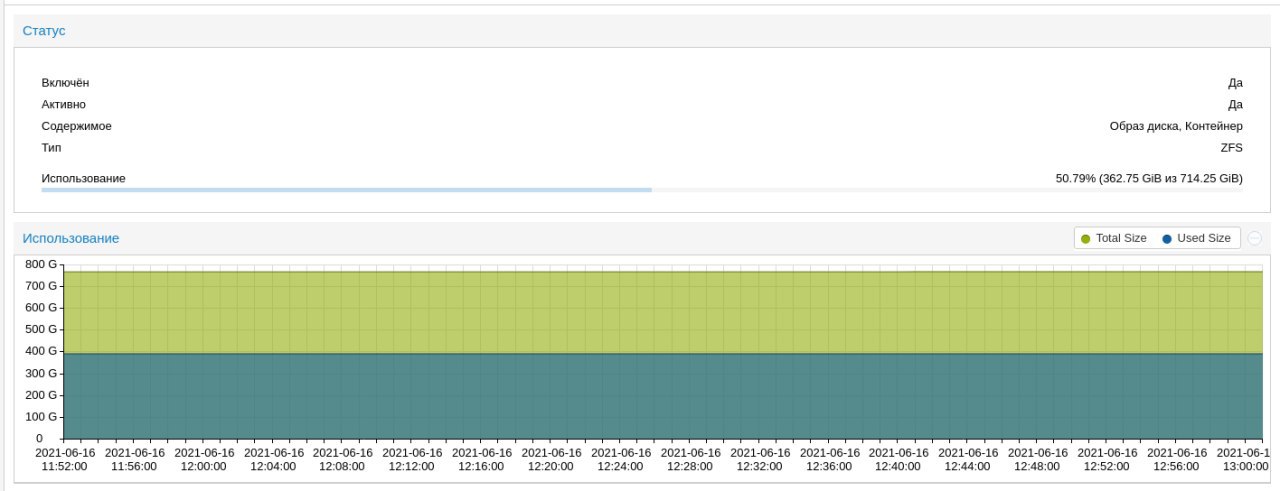Select the teal Used Size area in the chart
1280x491 pixels.
pos(664,396)
